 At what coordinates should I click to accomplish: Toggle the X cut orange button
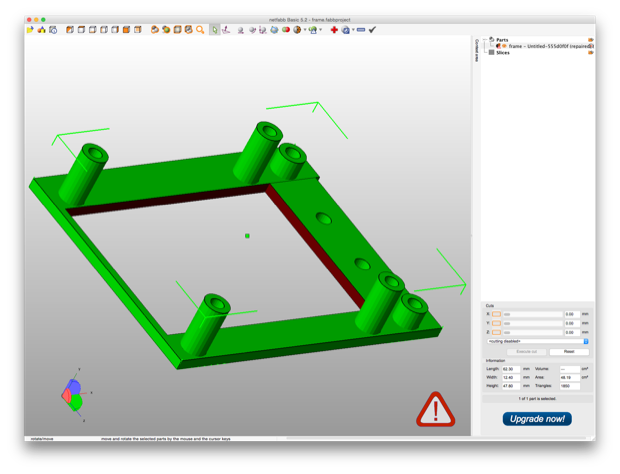[496, 314]
